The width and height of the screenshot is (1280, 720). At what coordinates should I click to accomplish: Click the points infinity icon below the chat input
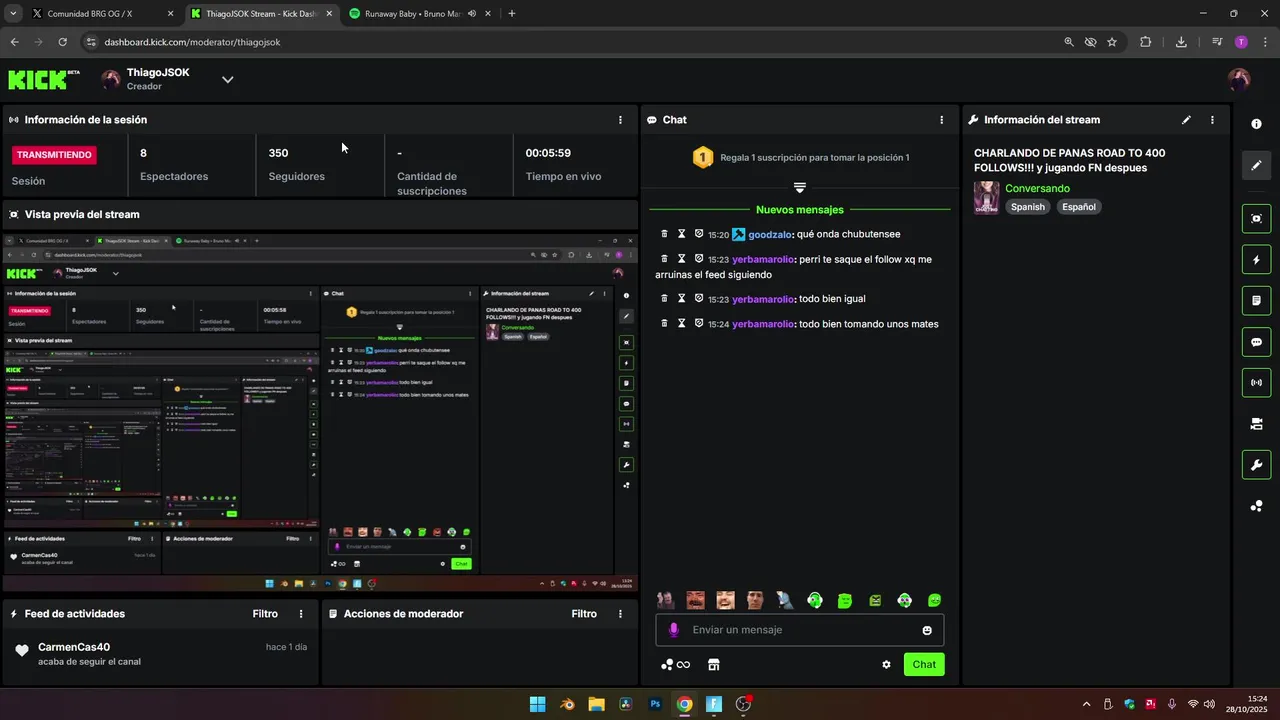point(676,664)
